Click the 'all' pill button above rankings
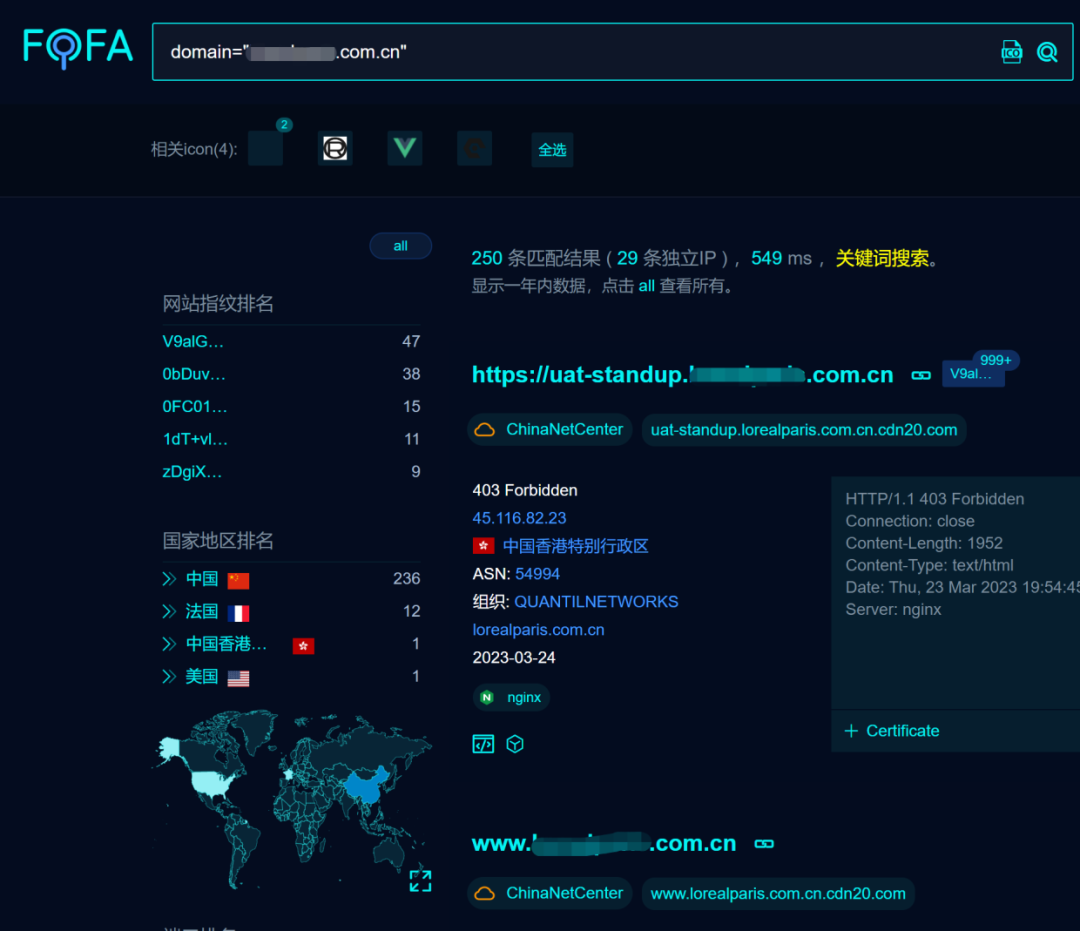 pyautogui.click(x=401, y=246)
